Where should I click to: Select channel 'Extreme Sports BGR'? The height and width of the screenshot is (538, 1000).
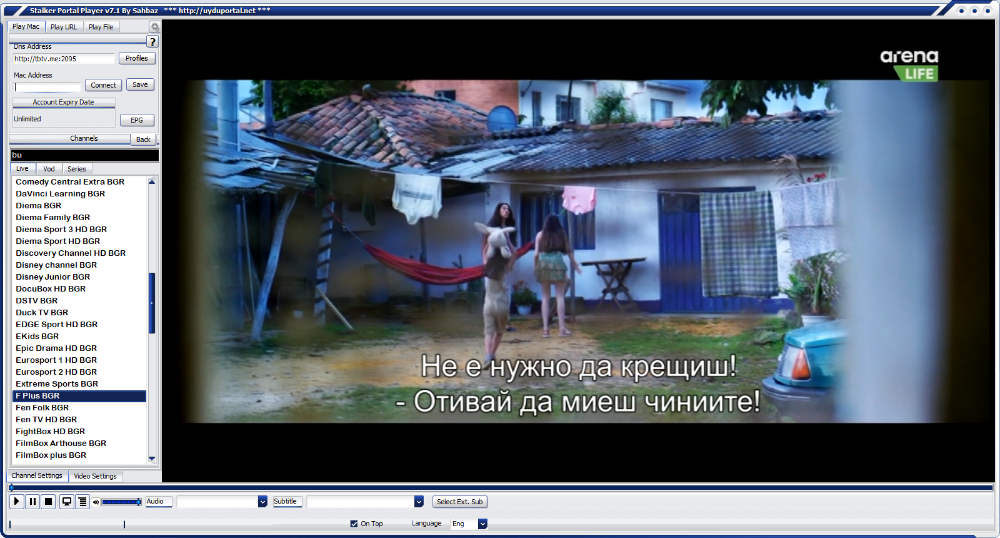[x=57, y=384]
